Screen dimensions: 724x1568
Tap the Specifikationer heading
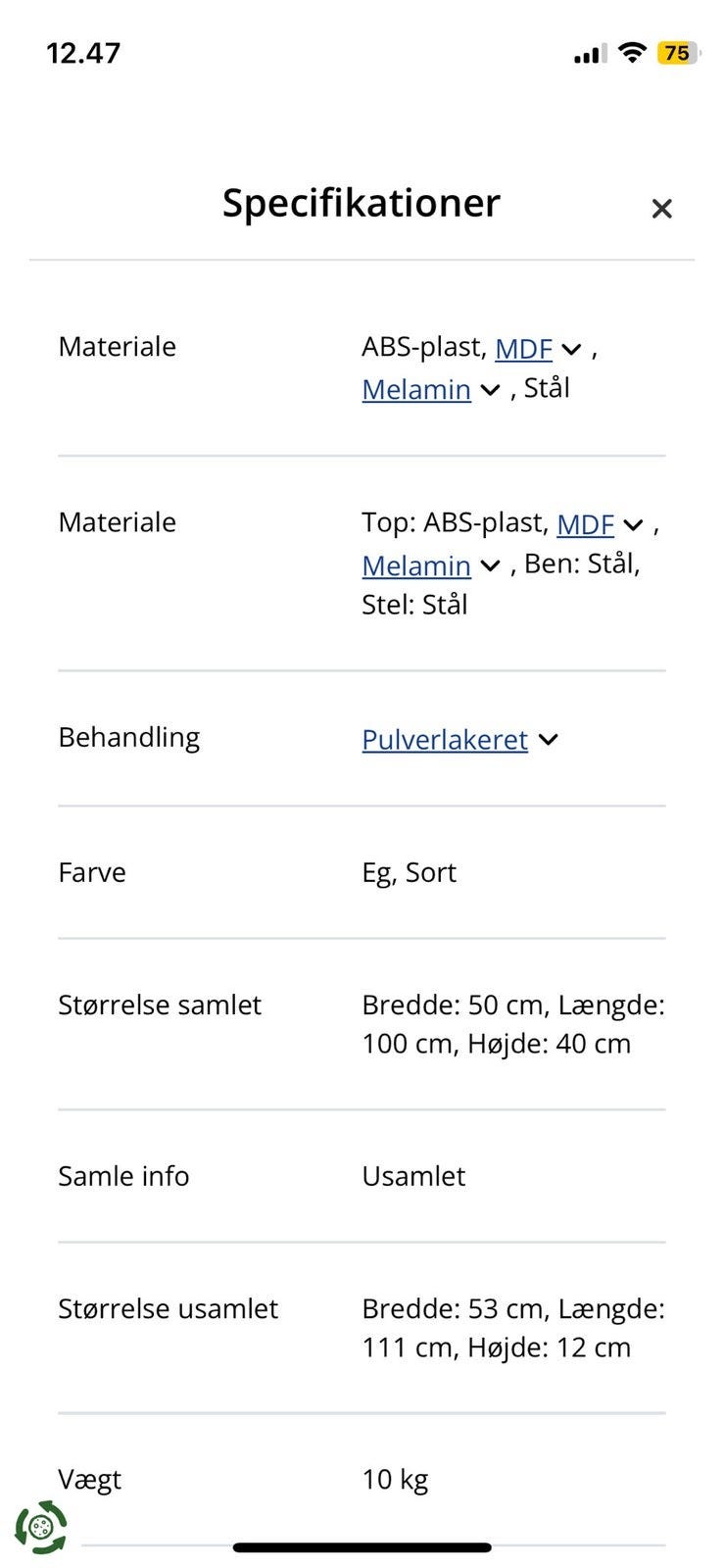361,203
